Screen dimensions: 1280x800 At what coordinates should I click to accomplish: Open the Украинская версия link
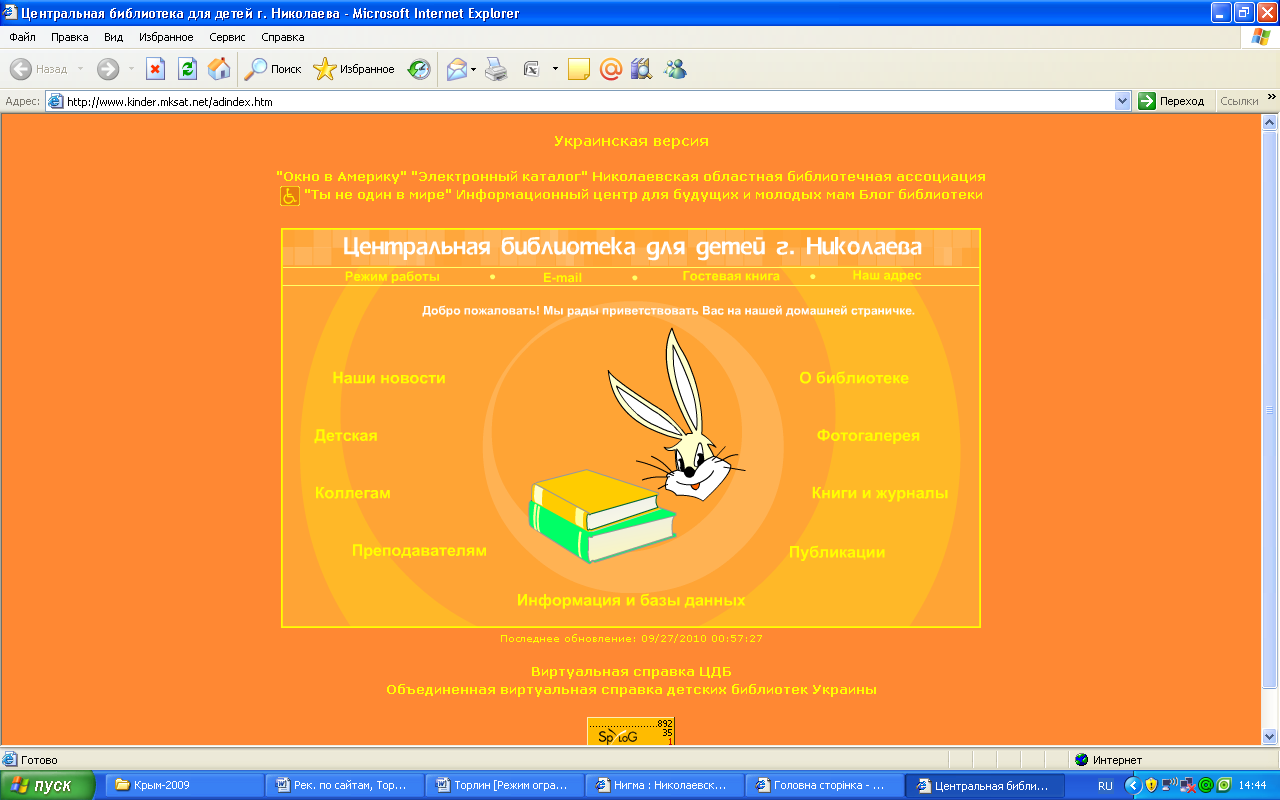(x=631, y=141)
